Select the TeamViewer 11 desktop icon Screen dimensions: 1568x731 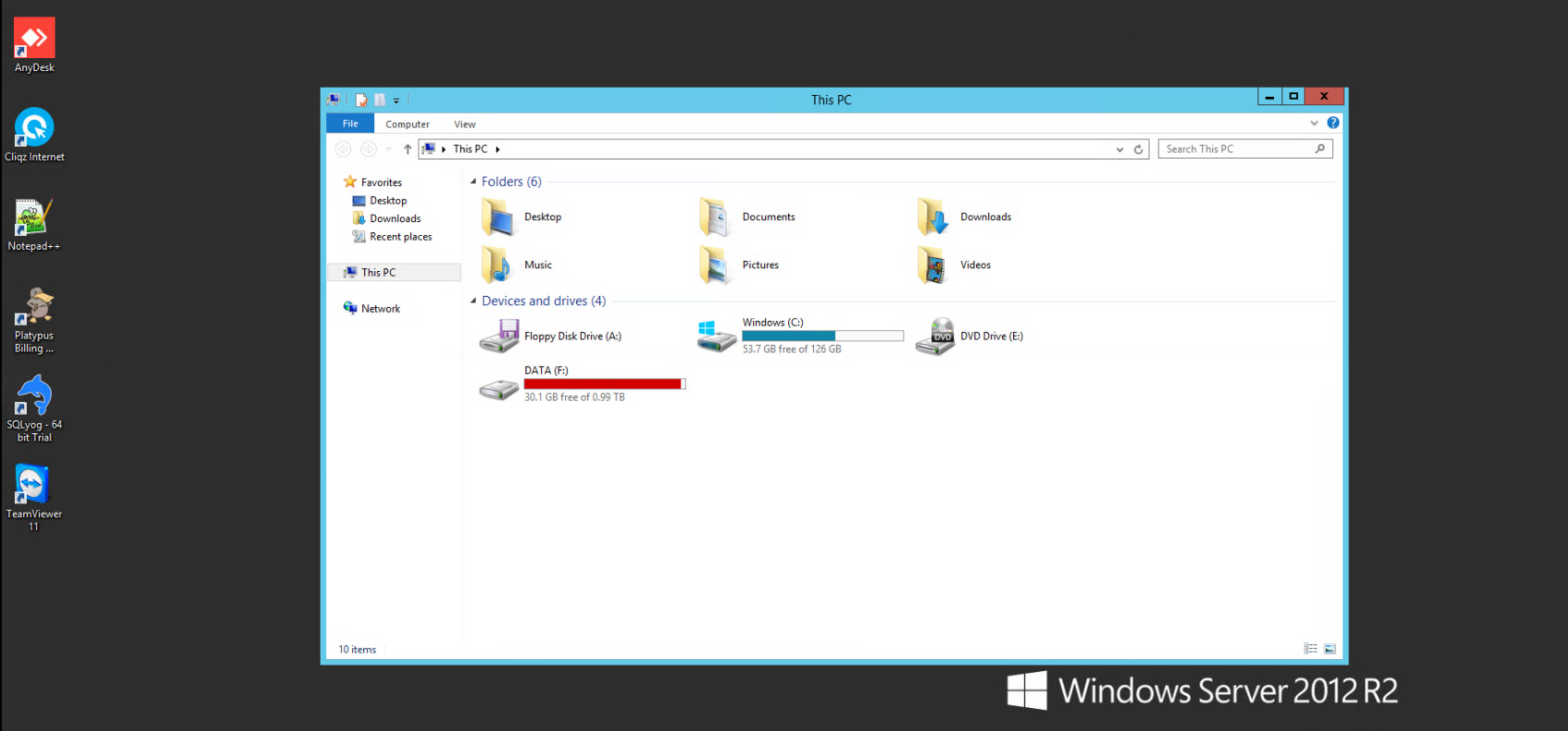(x=34, y=497)
